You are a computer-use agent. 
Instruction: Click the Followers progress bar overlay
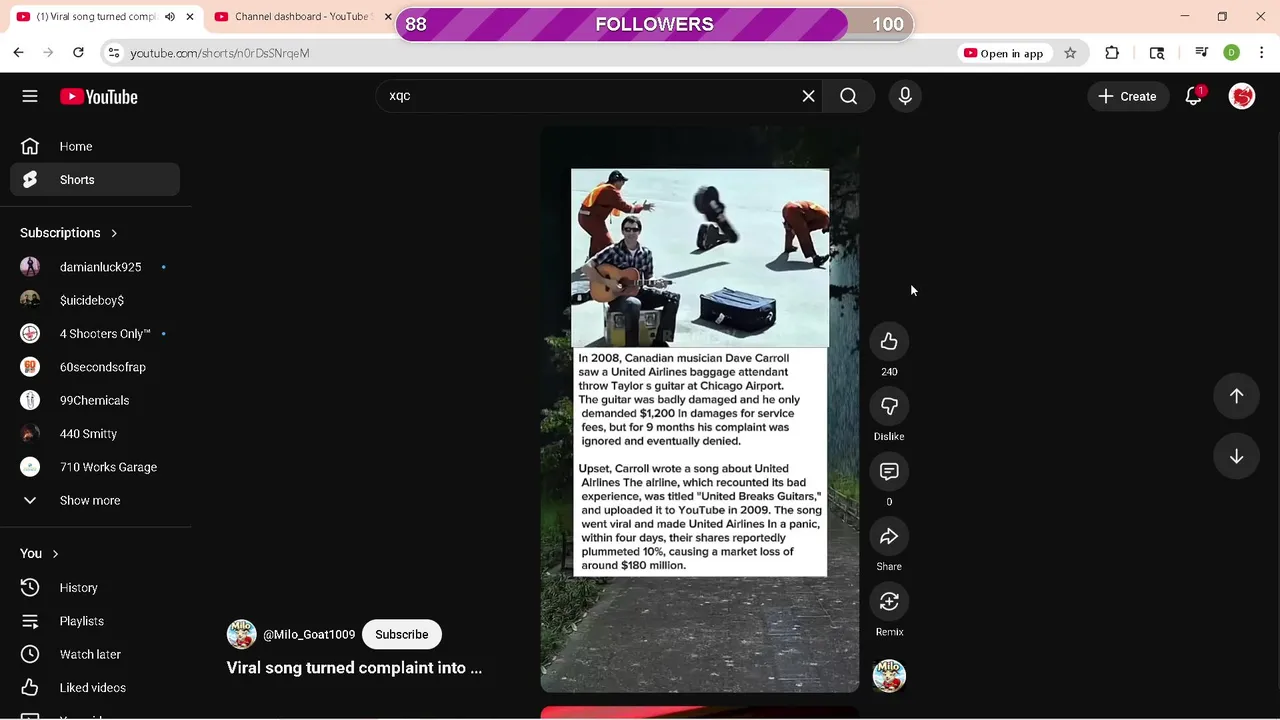(x=654, y=24)
